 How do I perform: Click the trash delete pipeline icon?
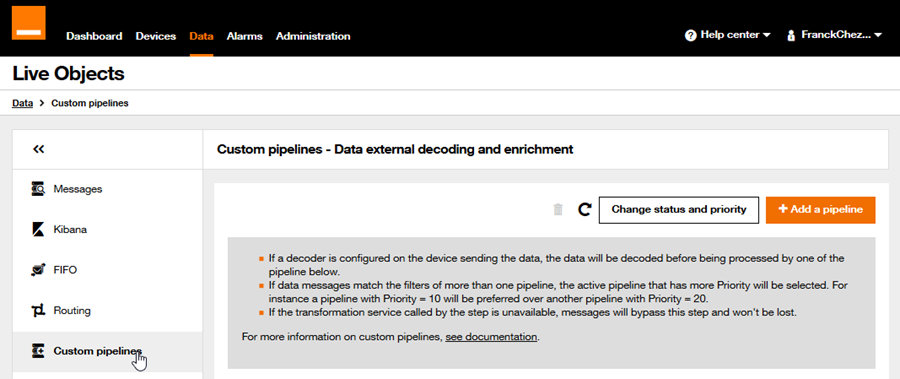(558, 210)
